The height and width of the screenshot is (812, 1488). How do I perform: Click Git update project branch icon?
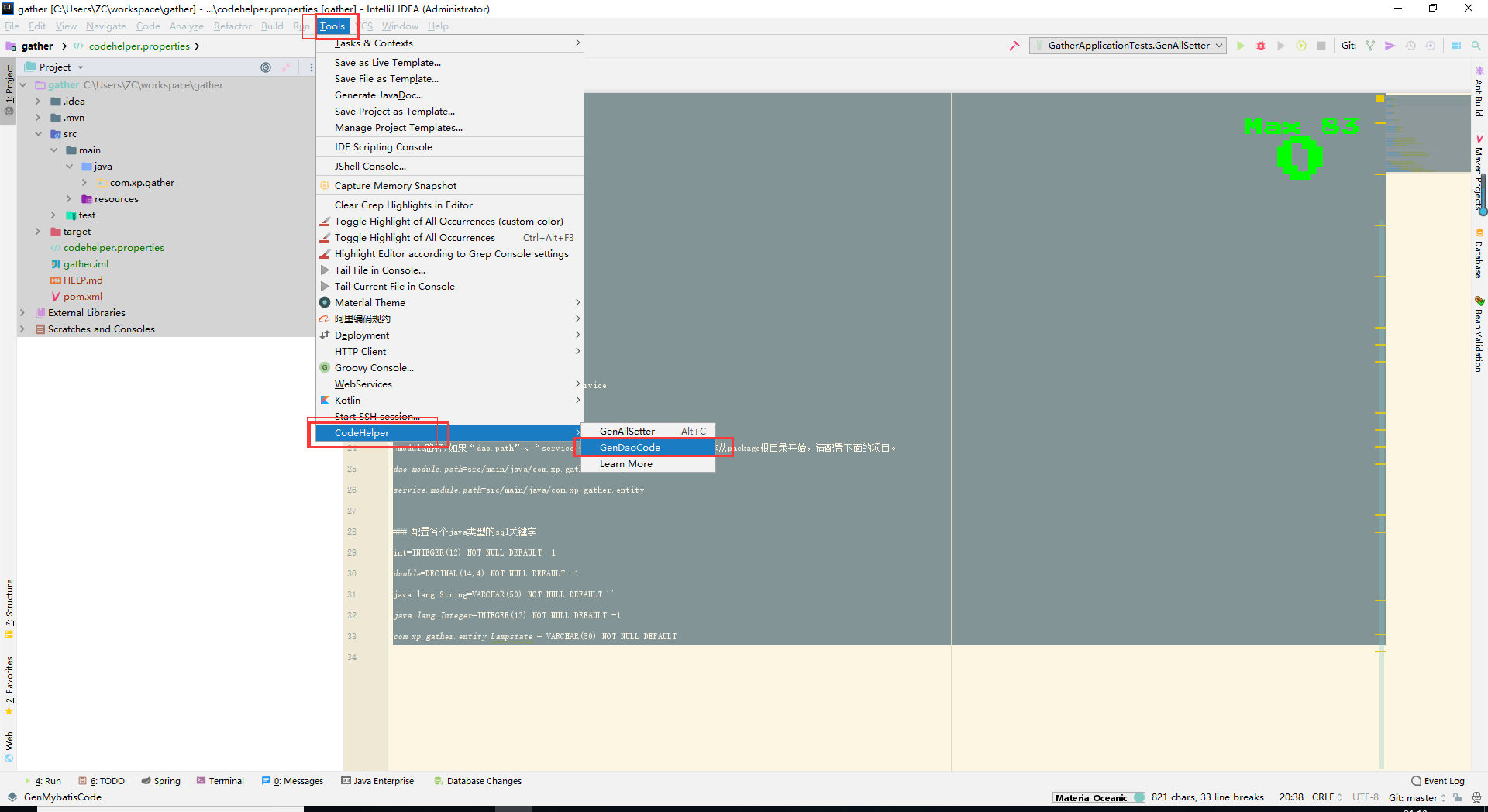click(x=1370, y=46)
